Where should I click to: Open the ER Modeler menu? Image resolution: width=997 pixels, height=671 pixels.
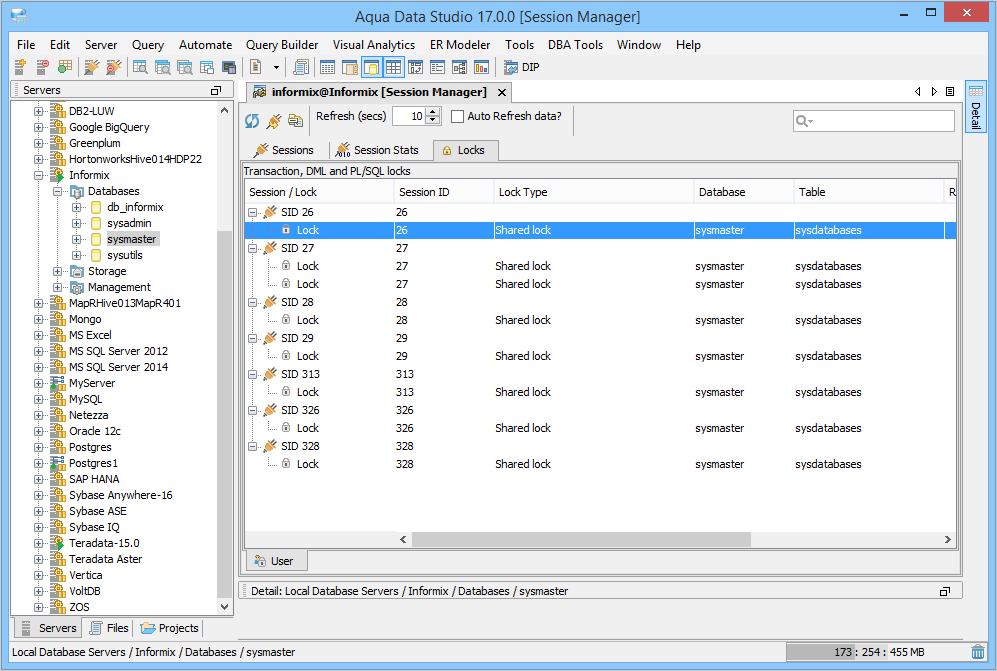[x=460, y=45]
